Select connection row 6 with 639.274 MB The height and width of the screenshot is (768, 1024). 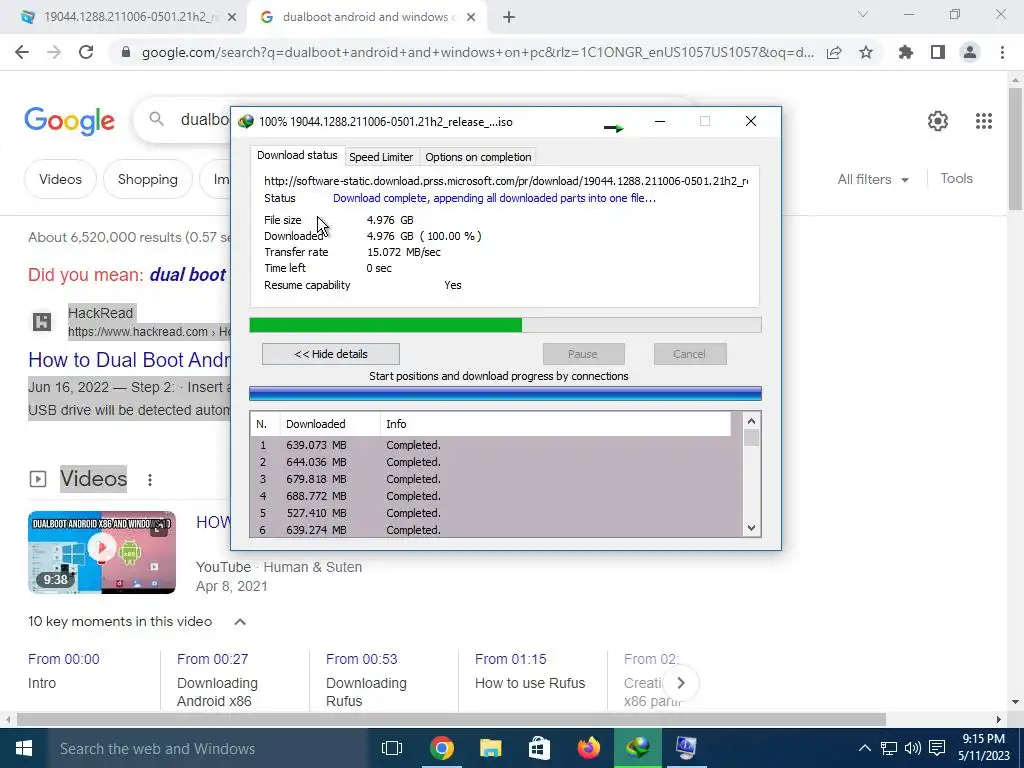point(496,530)
